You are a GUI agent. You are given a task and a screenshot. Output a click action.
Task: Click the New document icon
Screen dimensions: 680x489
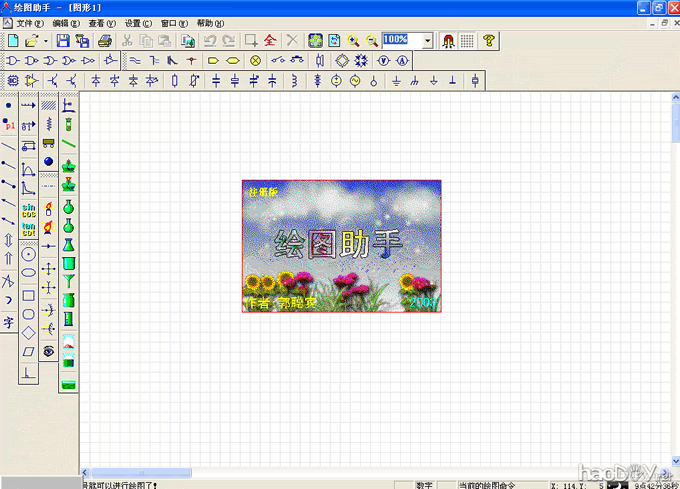(13, 41)
